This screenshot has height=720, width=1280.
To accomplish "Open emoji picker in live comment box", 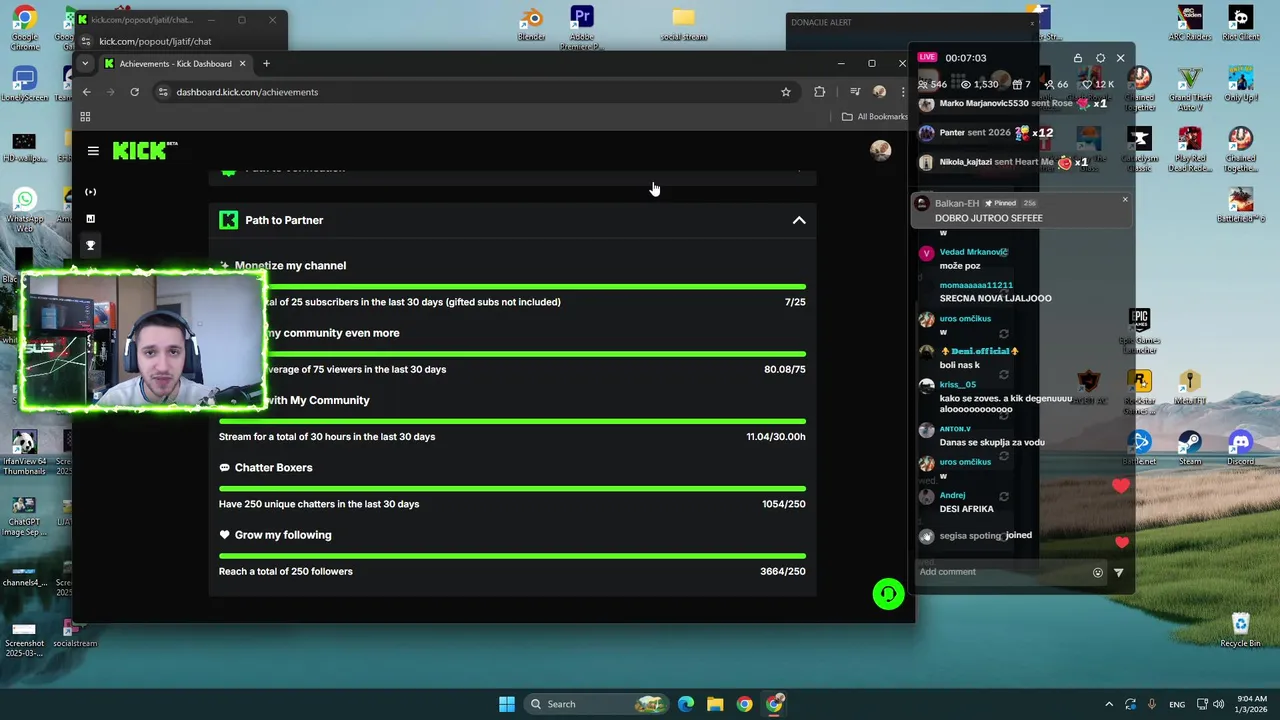I will click(x=1097, y=573).
